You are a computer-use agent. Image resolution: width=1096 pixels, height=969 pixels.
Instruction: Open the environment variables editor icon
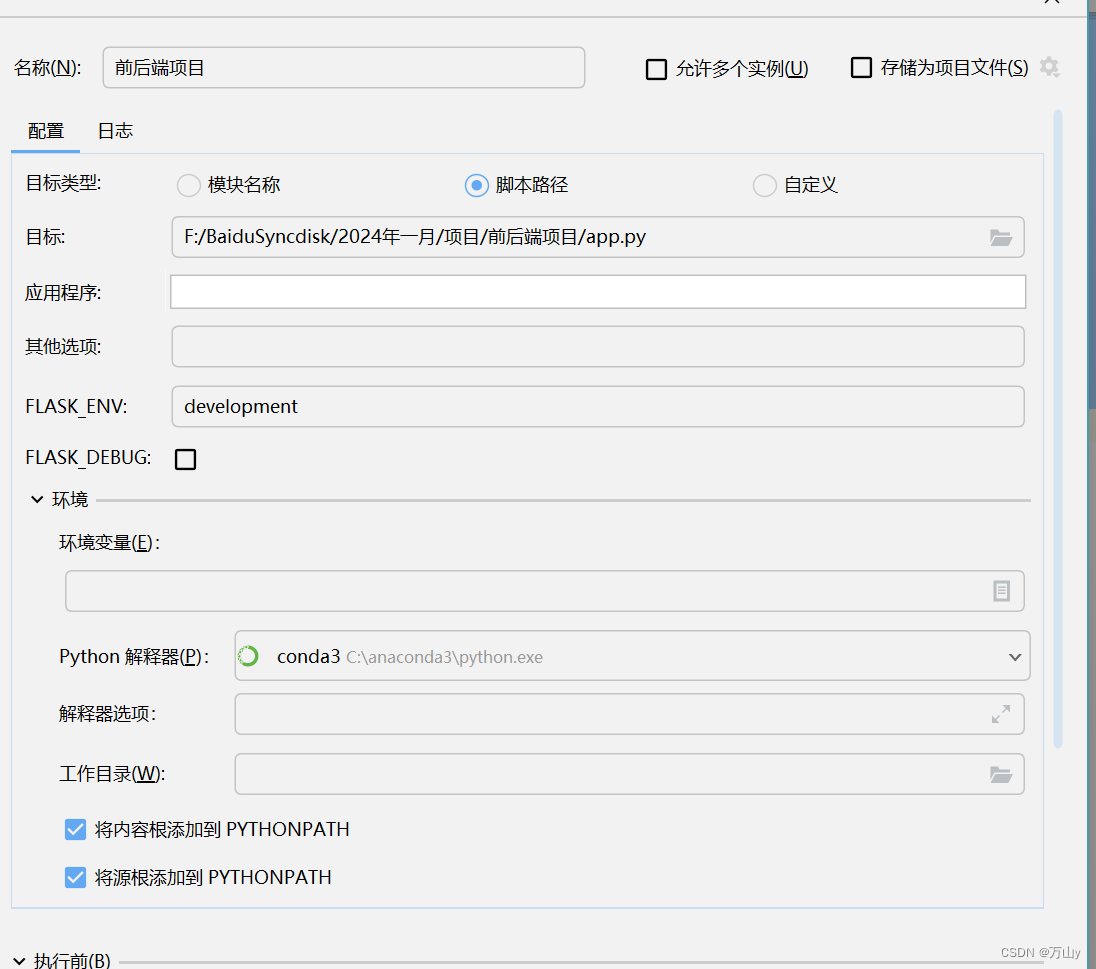(1002, 590)
